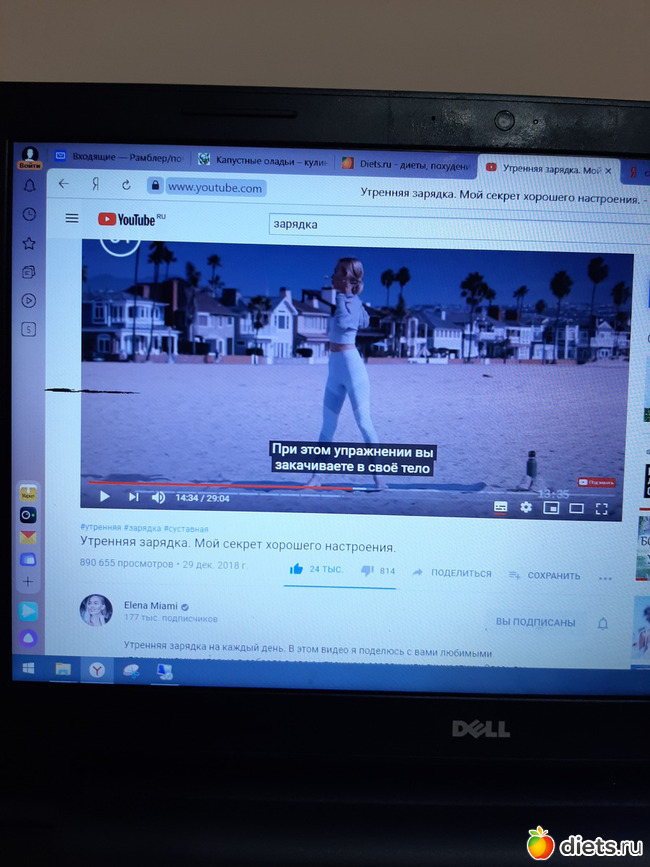Viewport: 650px width, 867px height.
Task: Toggle the ВЫ ПОДПИСАНЫ subscription button
Action: (x=535, y=622)
